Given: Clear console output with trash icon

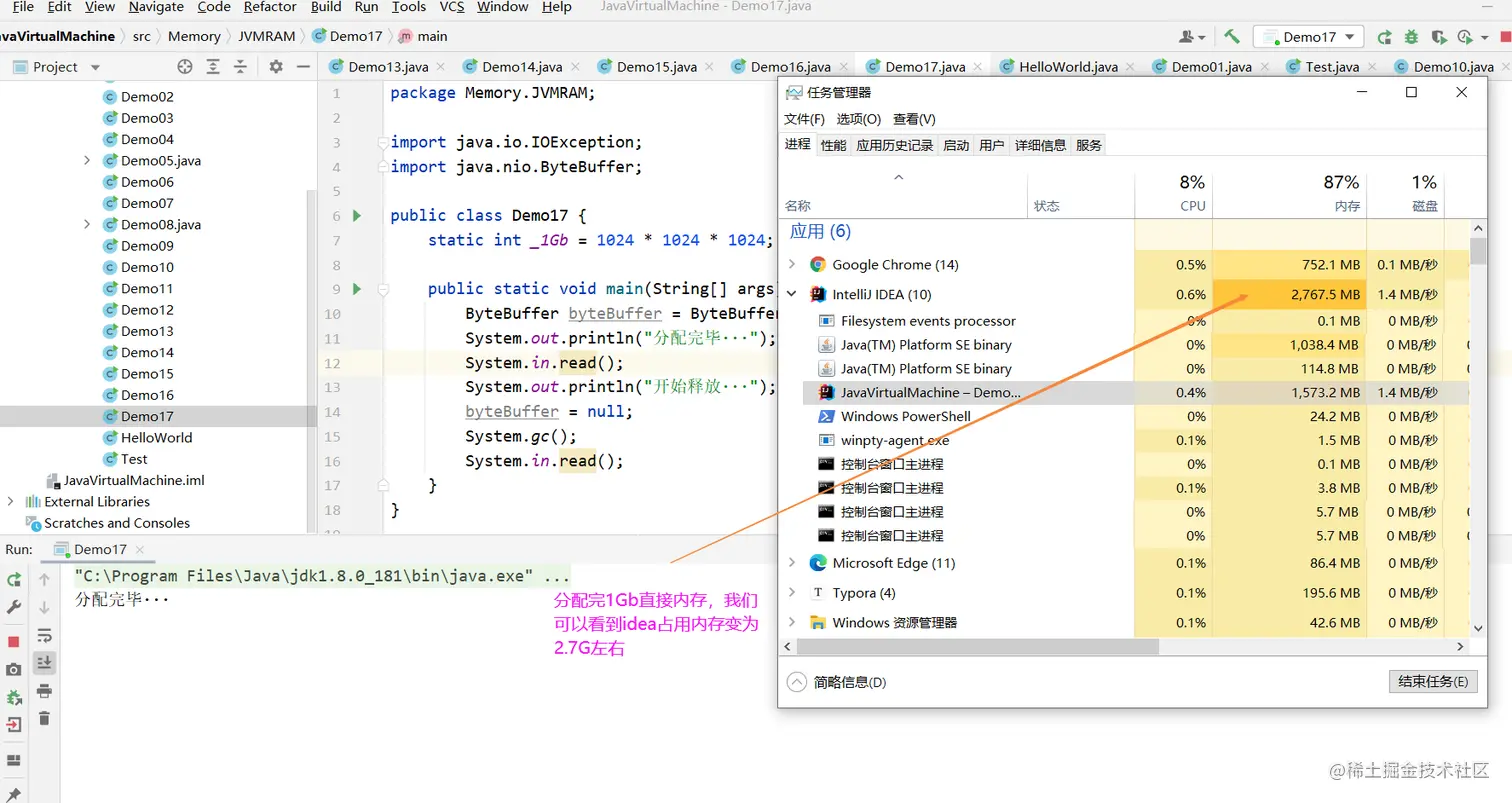Looking at the screenshot, I should pos(44,718).
